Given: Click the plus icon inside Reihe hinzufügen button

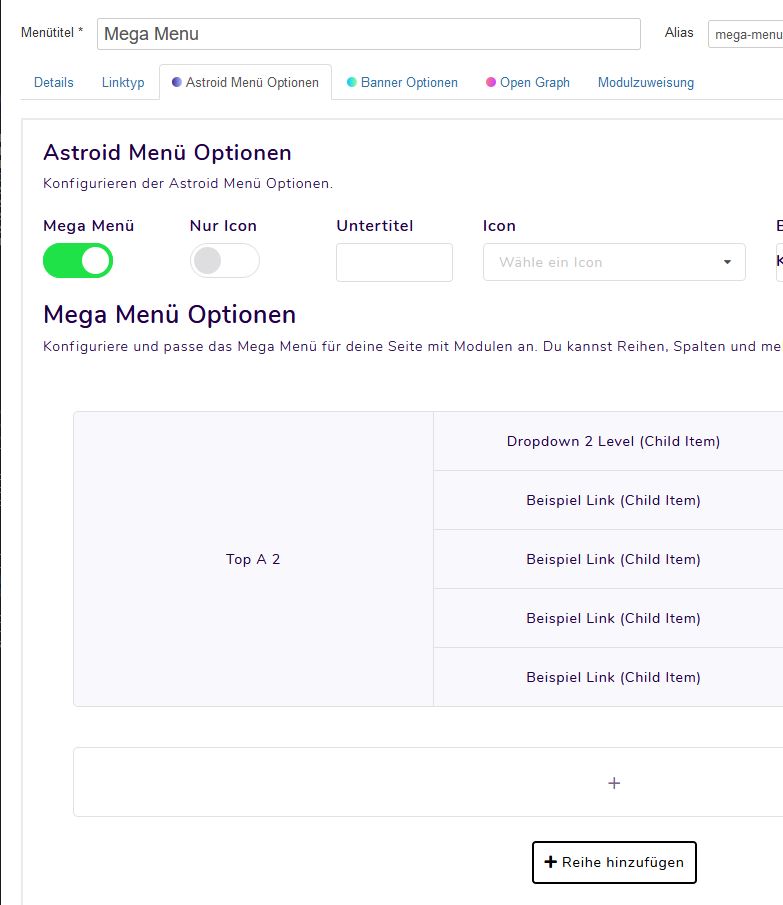Looking at the screenshot, I should tap(551, 861).
